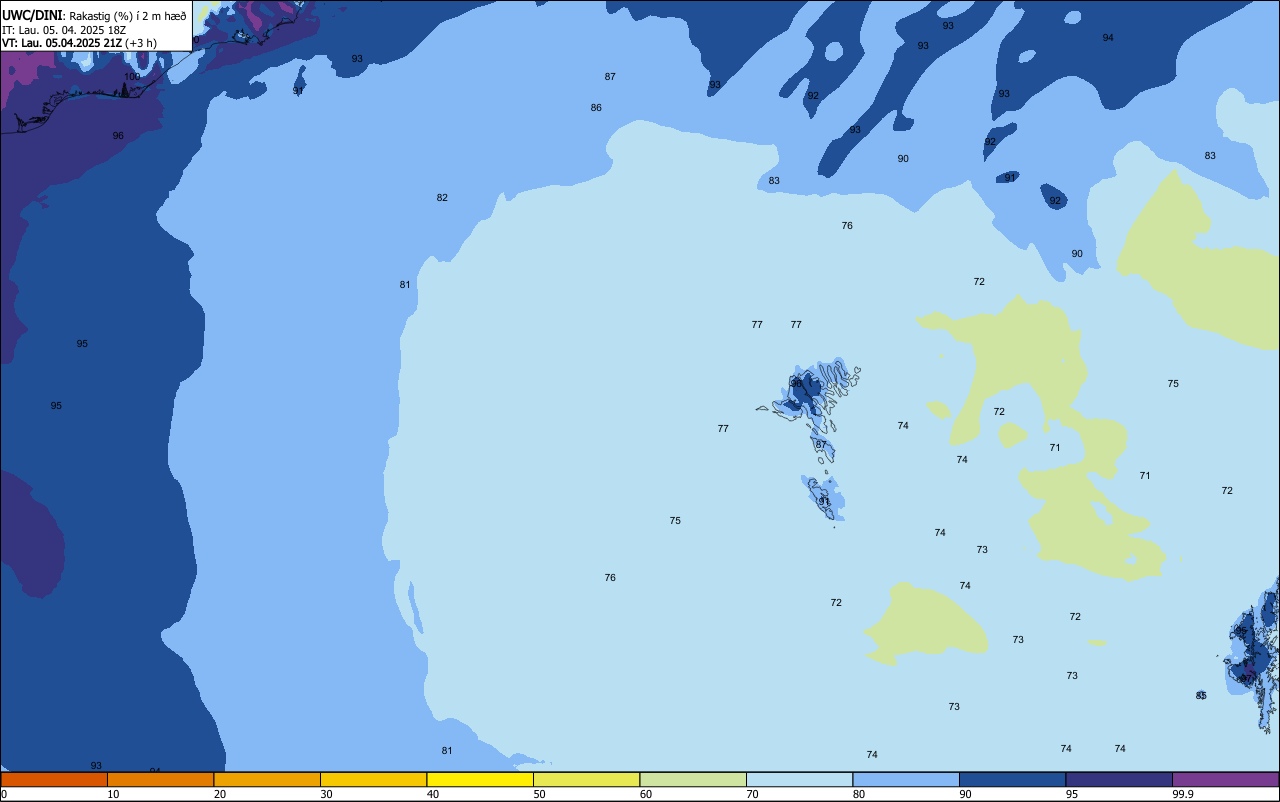Select the "50" legend tick label

pyautogui.click(x=540, y=794)
